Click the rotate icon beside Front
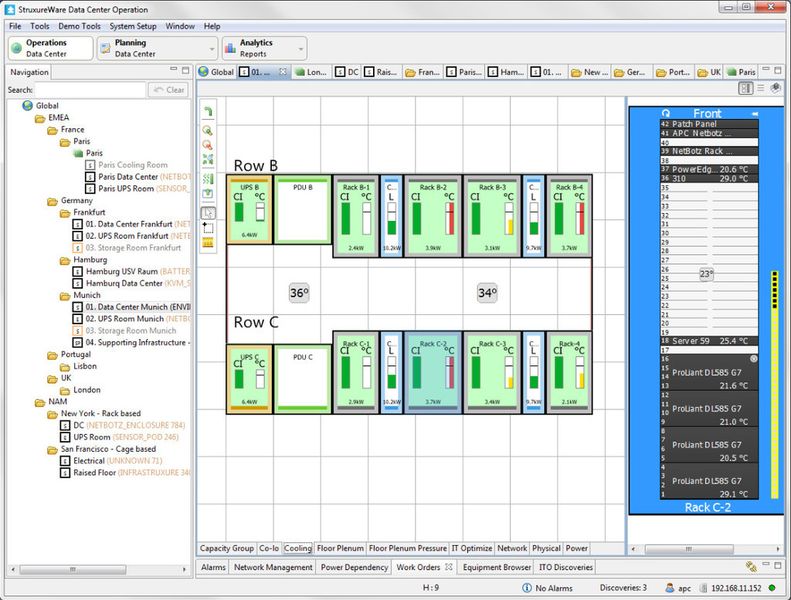 point(666,114)
